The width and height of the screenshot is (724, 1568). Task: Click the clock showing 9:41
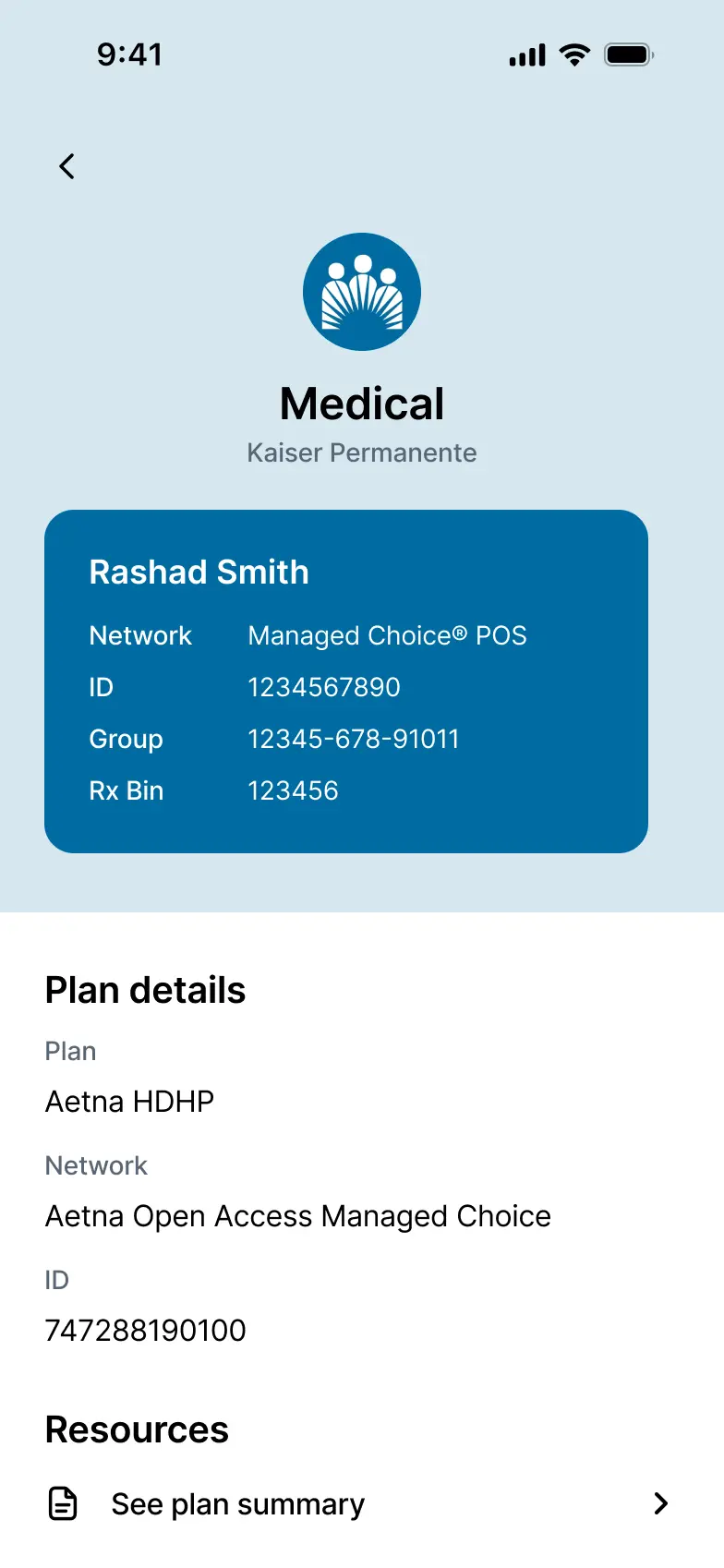point(131,54)
